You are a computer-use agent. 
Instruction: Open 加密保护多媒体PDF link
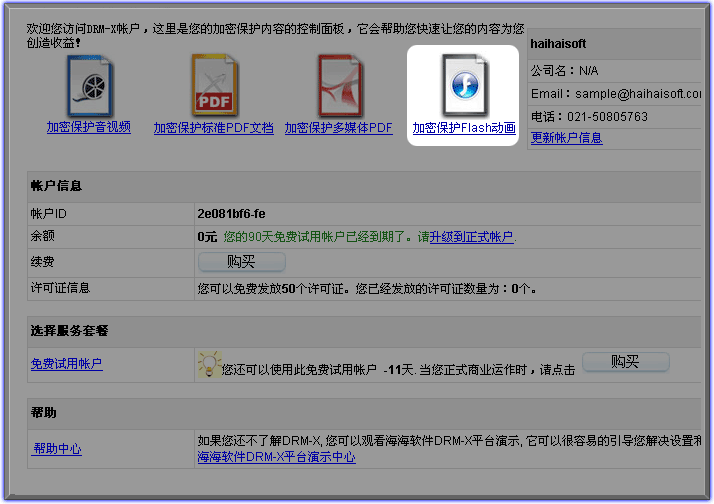click(x=338, y=128)
